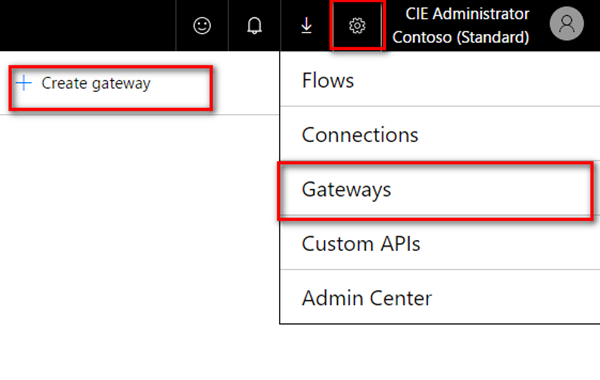Click the smiley face feedback icon
The height and width of the screenshot is (380, 600).
[202, 26]
